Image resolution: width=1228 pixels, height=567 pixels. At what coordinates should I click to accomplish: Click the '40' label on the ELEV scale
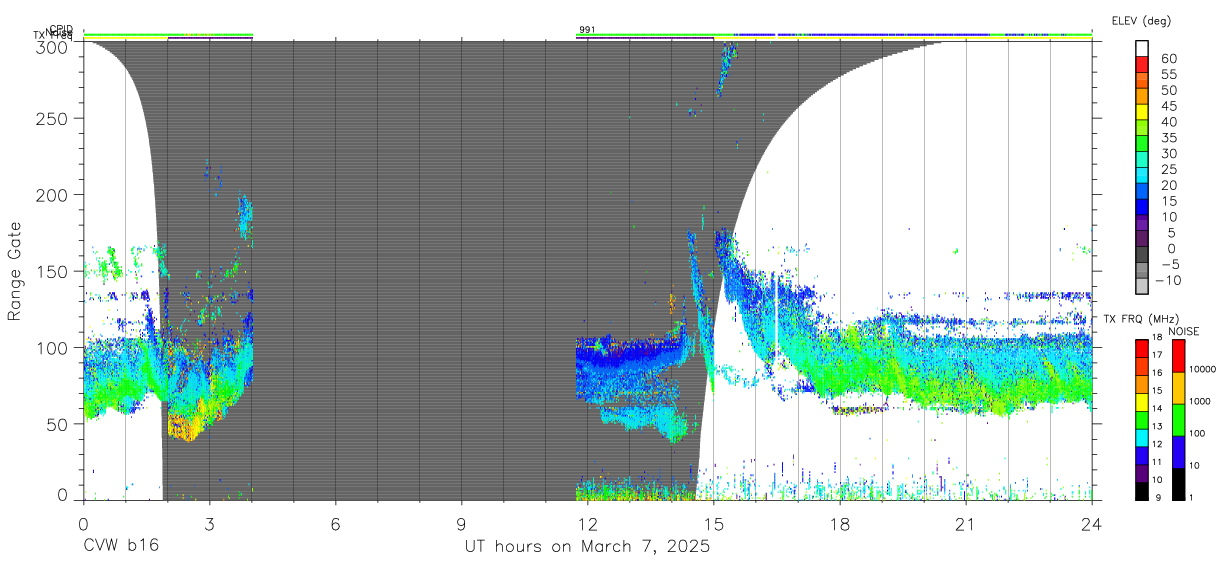(x=1168, y=123)
